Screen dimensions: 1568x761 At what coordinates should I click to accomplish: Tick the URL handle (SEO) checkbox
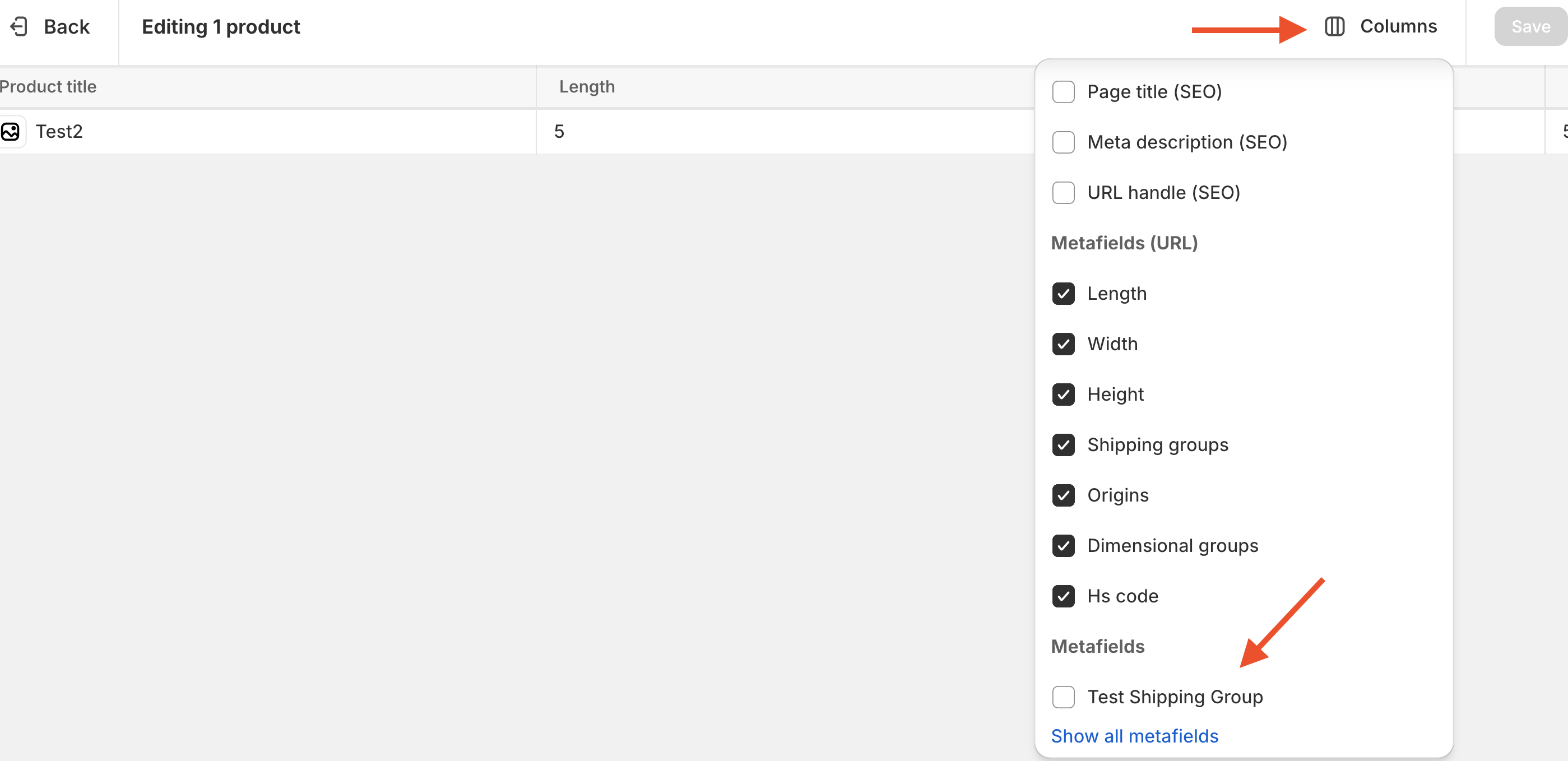pyautogui.click(x=1063, y=193)
